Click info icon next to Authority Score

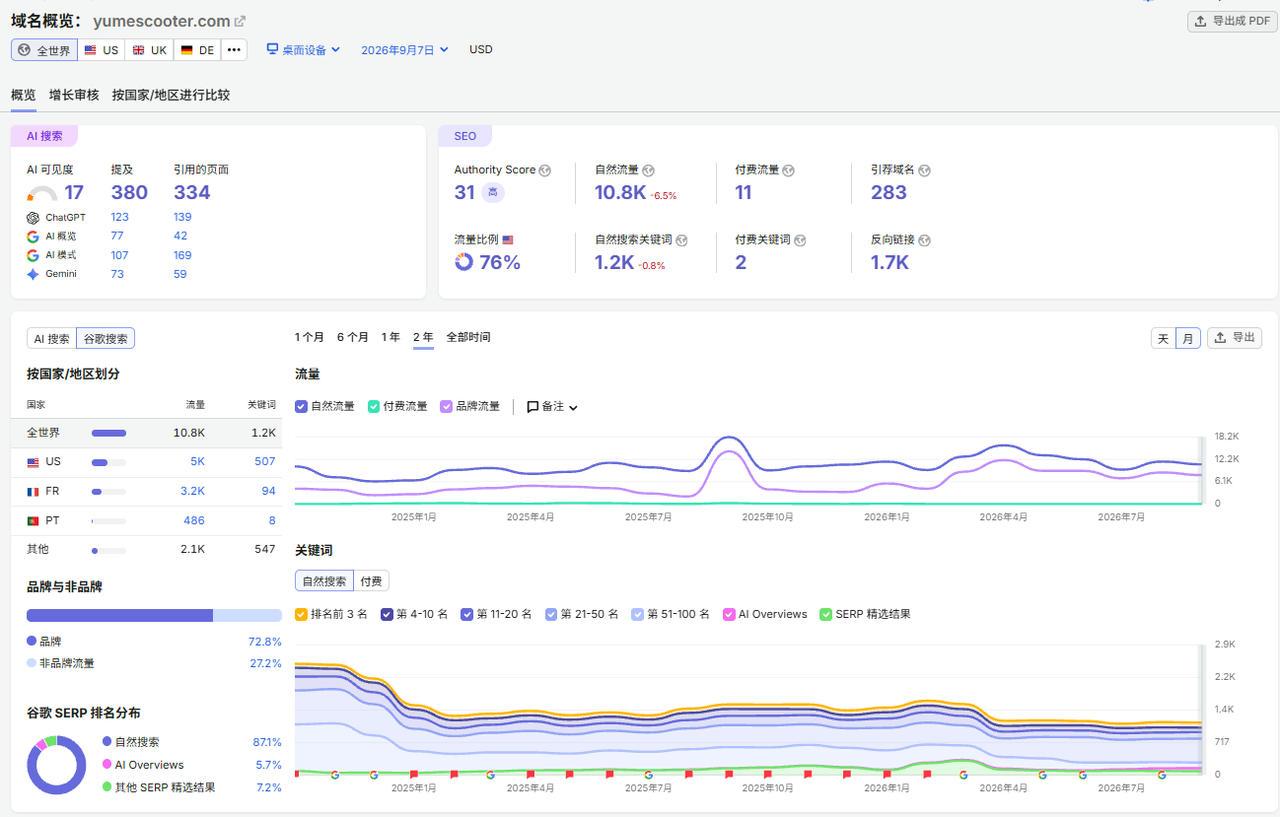(x=545, y=171)
